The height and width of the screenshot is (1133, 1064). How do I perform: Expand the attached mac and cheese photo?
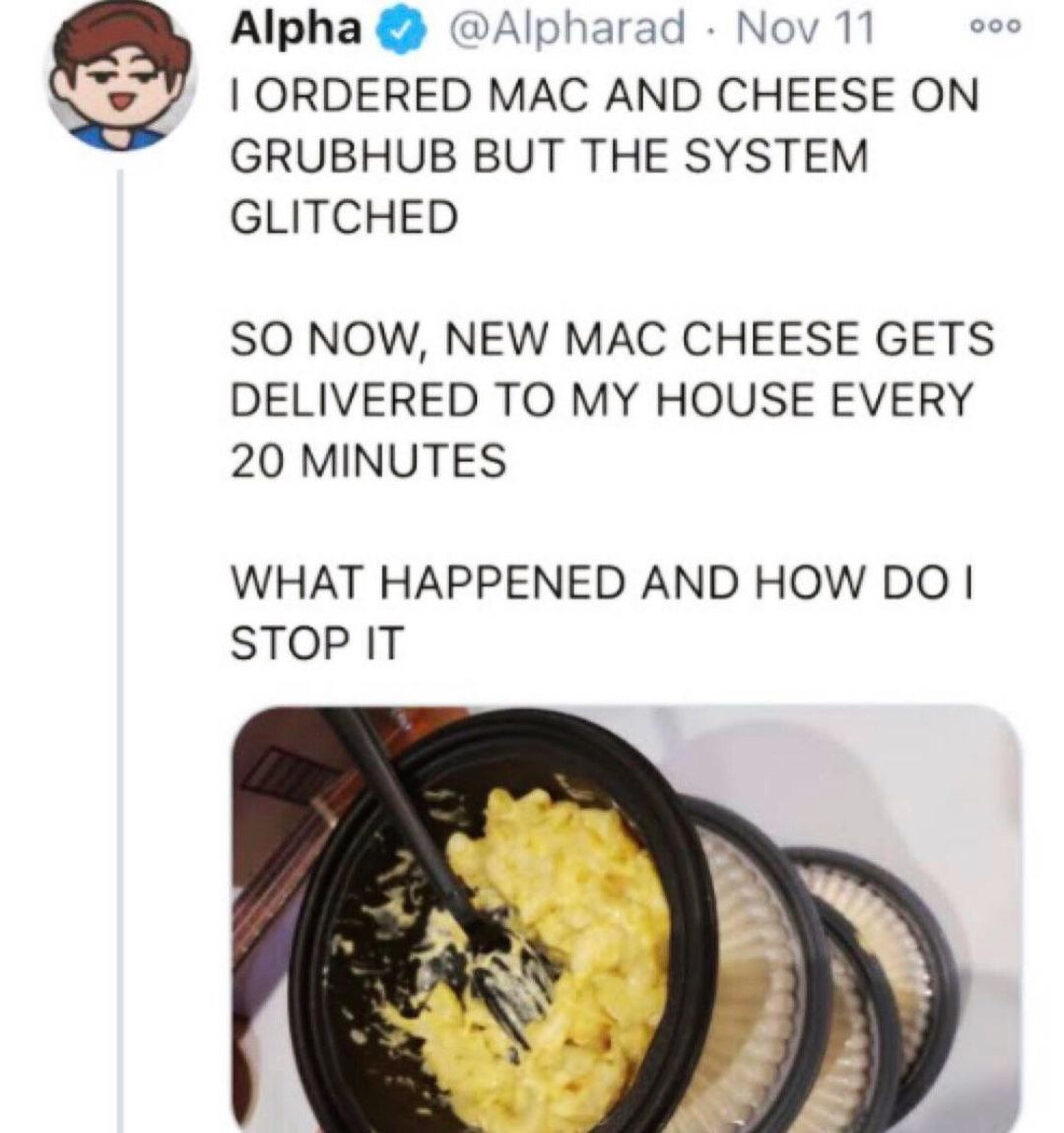[x=627, y=919]
